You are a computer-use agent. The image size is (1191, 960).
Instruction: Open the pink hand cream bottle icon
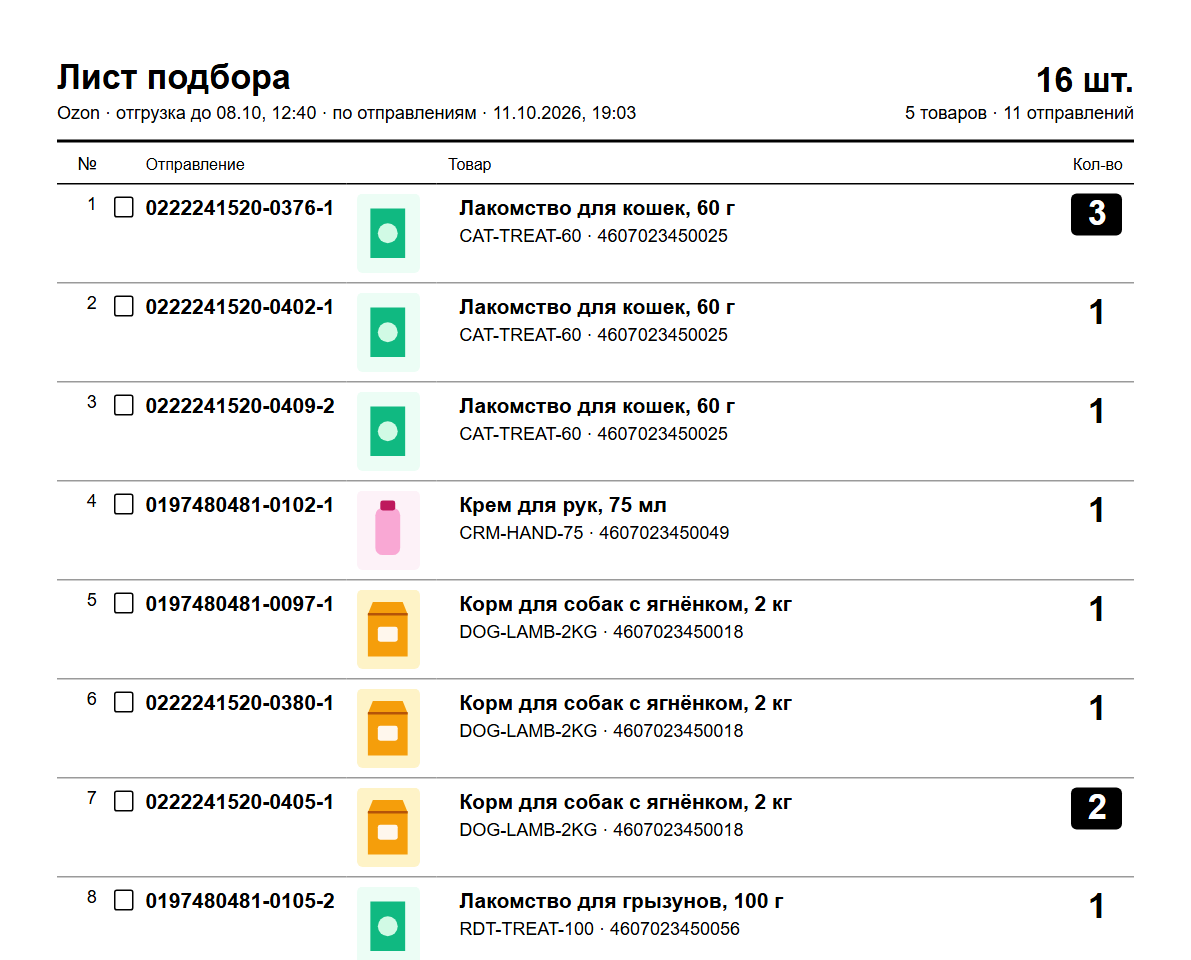[388, 530]
